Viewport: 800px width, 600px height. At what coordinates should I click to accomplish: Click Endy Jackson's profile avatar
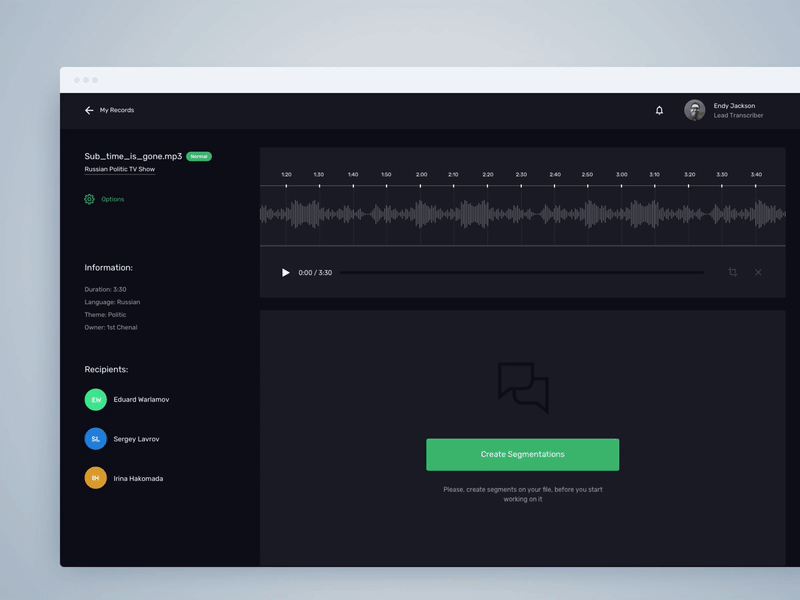[x=694, y=110]
